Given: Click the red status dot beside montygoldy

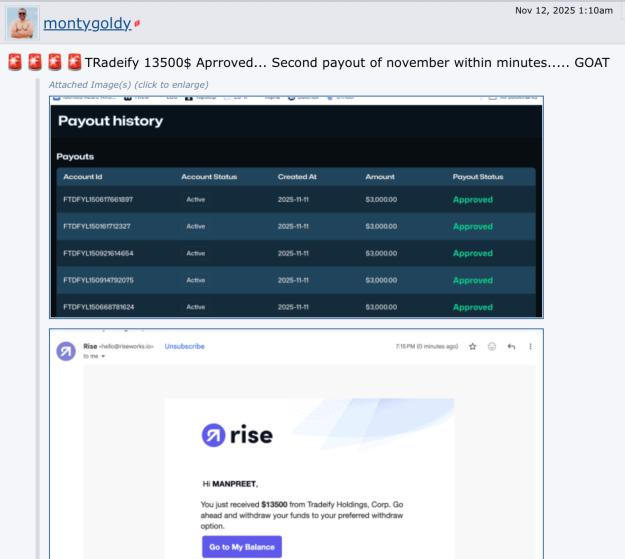Looking at the screenshot, I should 137,24.
